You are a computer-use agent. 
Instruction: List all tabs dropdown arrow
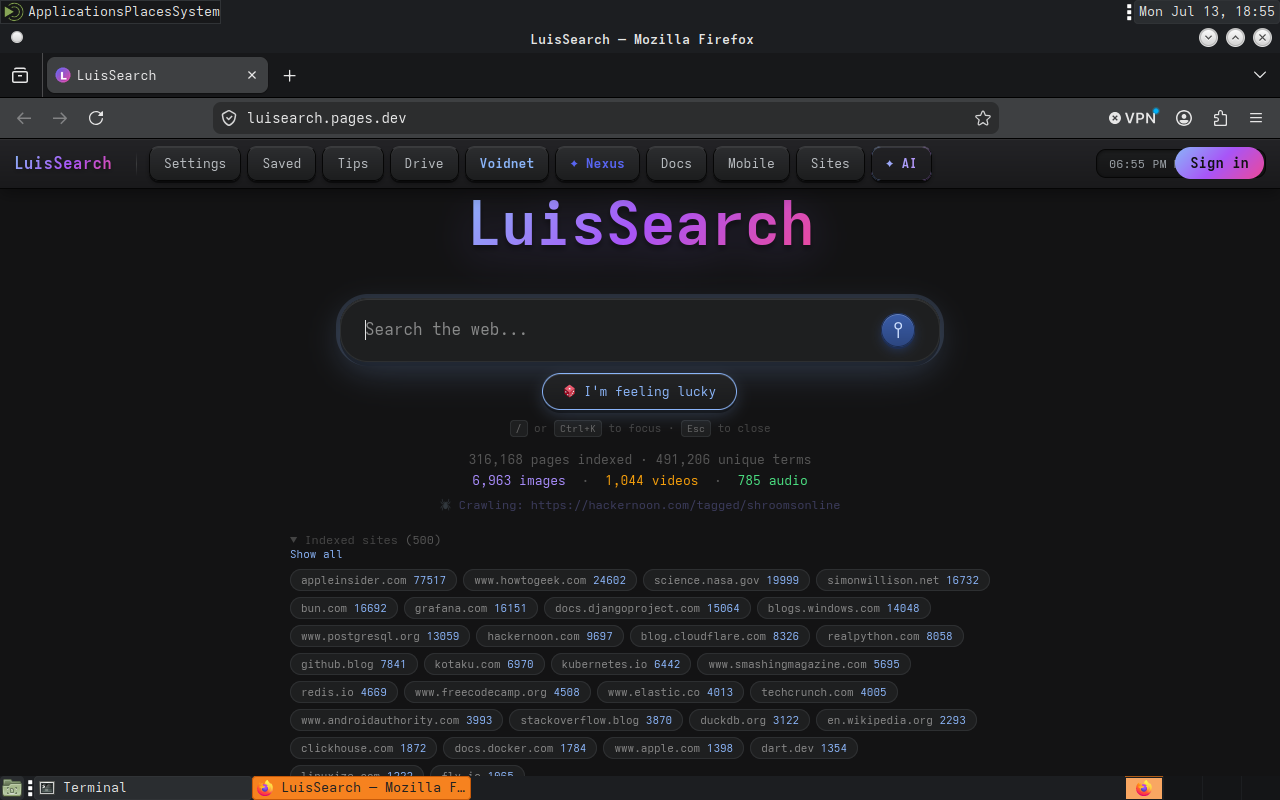(1260, 75)
